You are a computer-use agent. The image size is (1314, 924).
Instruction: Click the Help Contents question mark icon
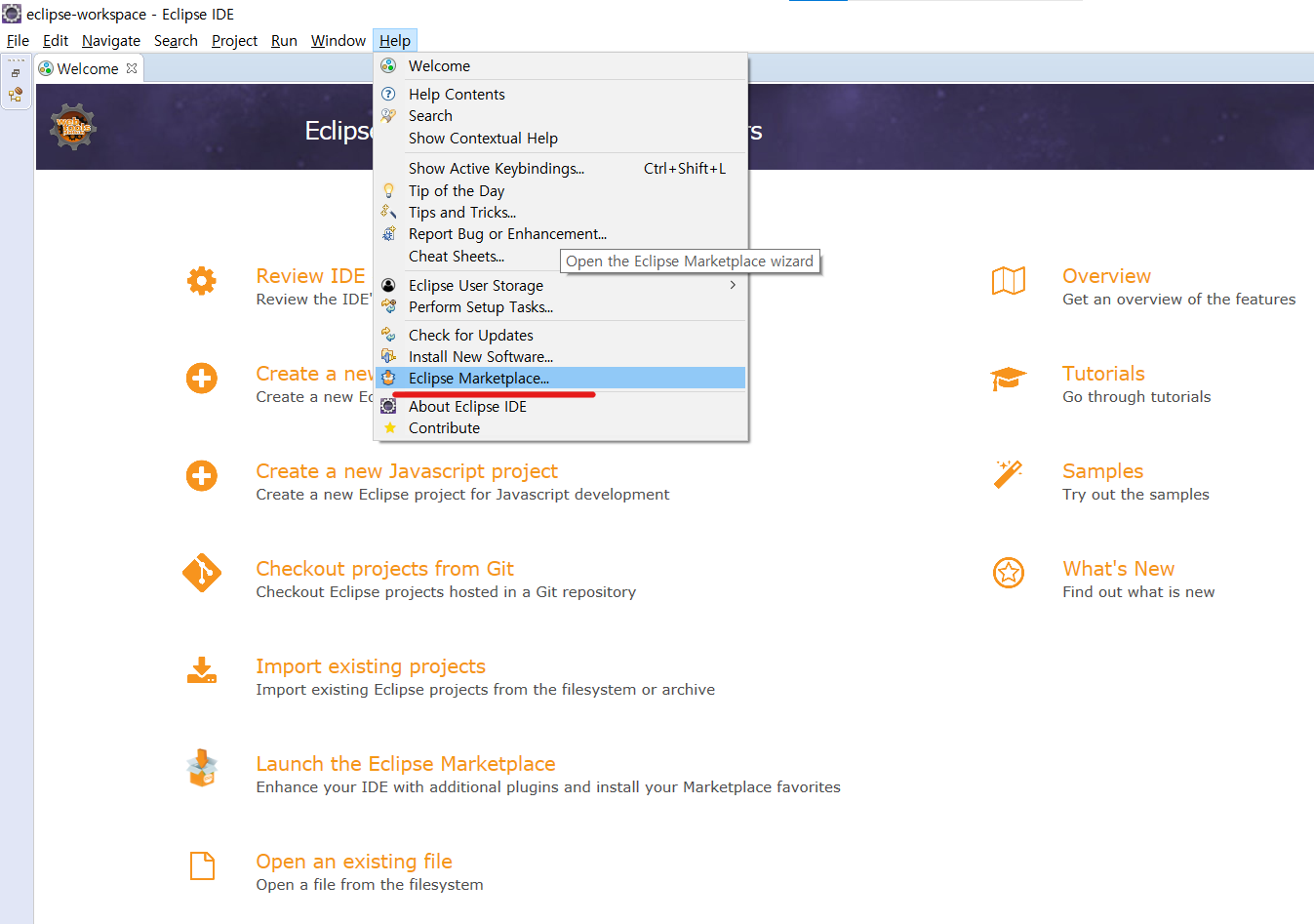pyautogui.click(x=388, y=94)
